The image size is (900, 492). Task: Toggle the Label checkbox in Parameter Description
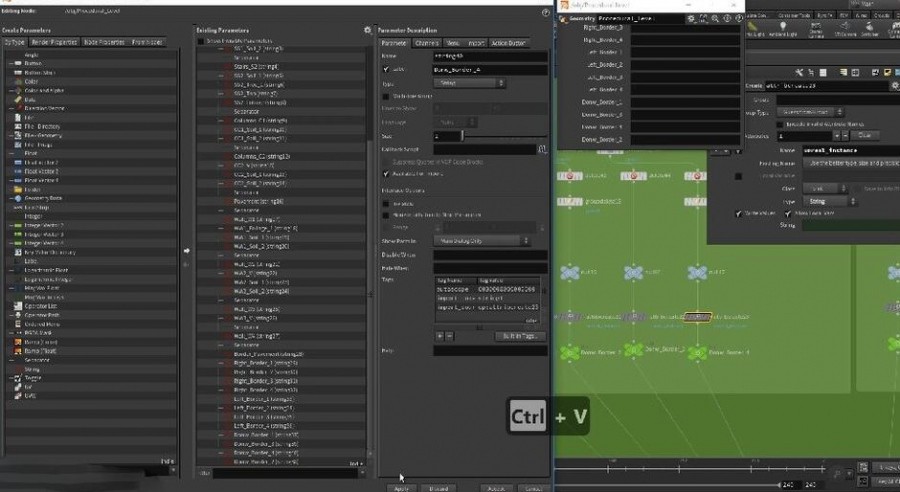(x=386, y=69)
